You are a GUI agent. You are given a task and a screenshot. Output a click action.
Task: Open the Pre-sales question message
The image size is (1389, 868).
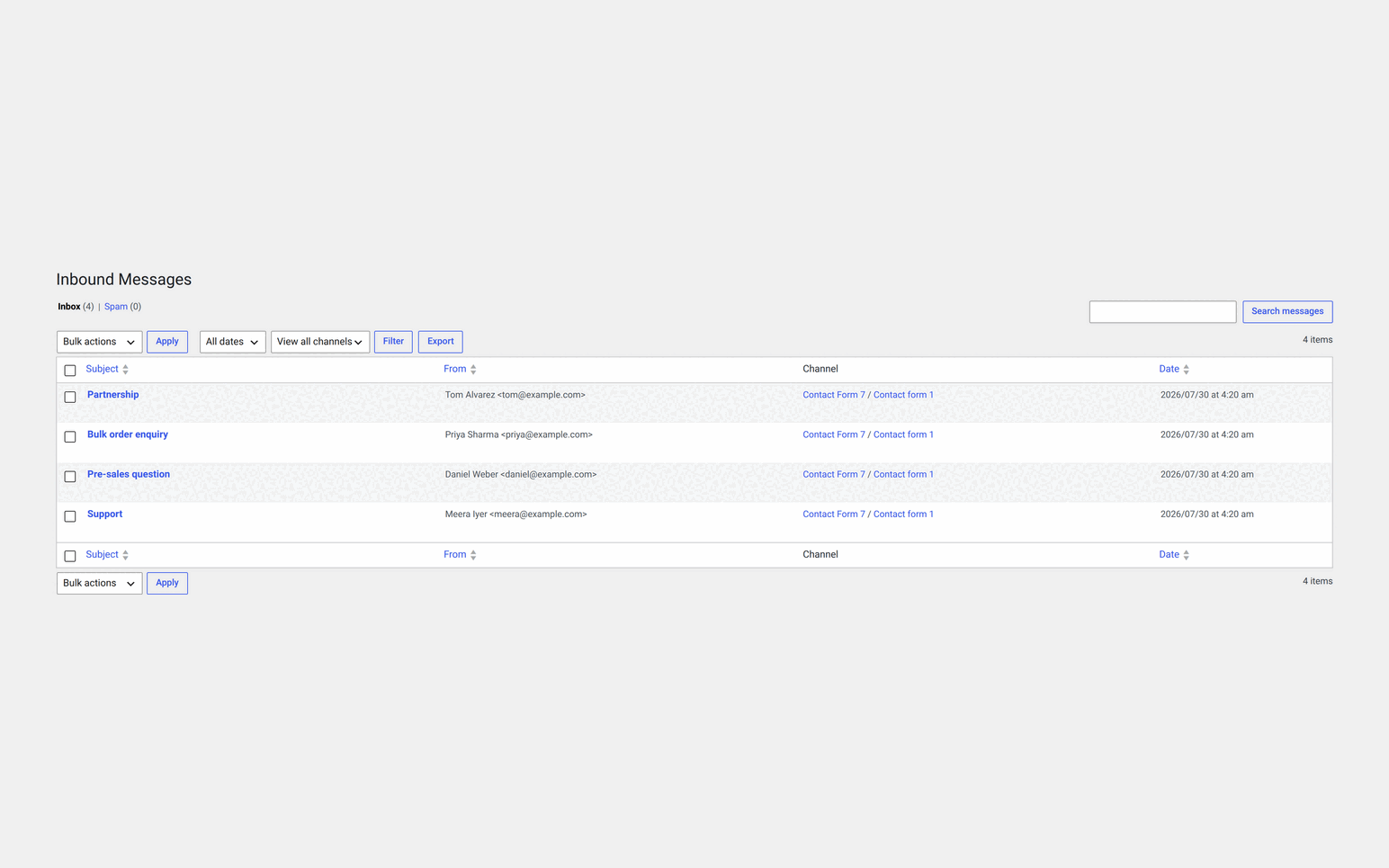(129, 474)
